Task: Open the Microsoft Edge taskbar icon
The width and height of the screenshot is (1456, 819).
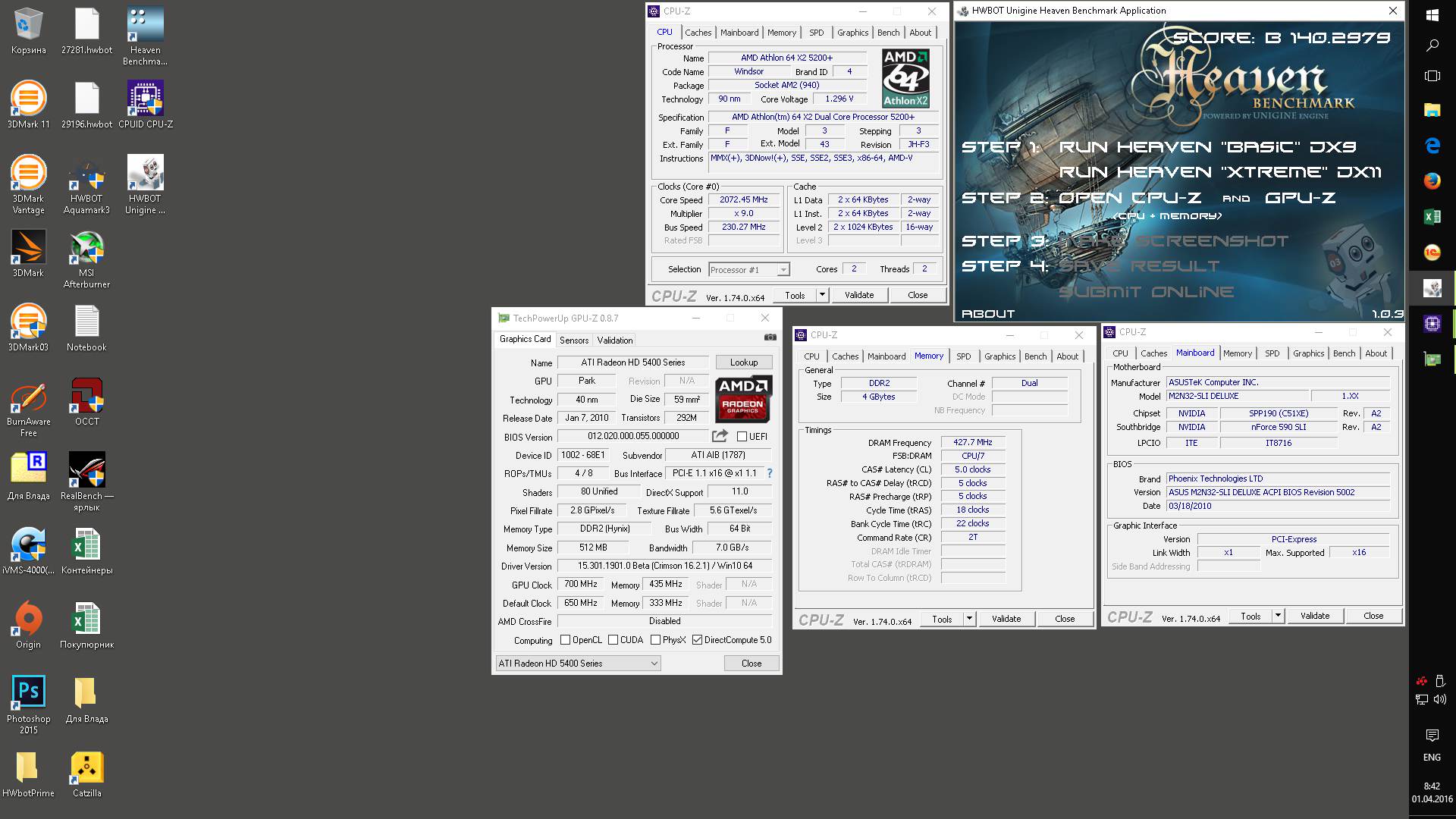Action: click(x=1432, y=146)
